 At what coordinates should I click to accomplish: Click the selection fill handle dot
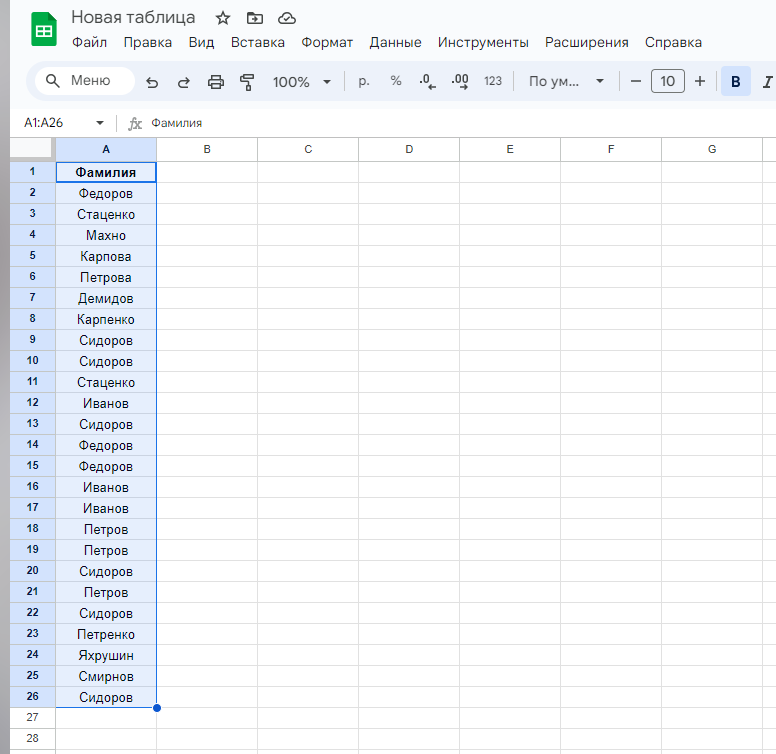(157, 708)
